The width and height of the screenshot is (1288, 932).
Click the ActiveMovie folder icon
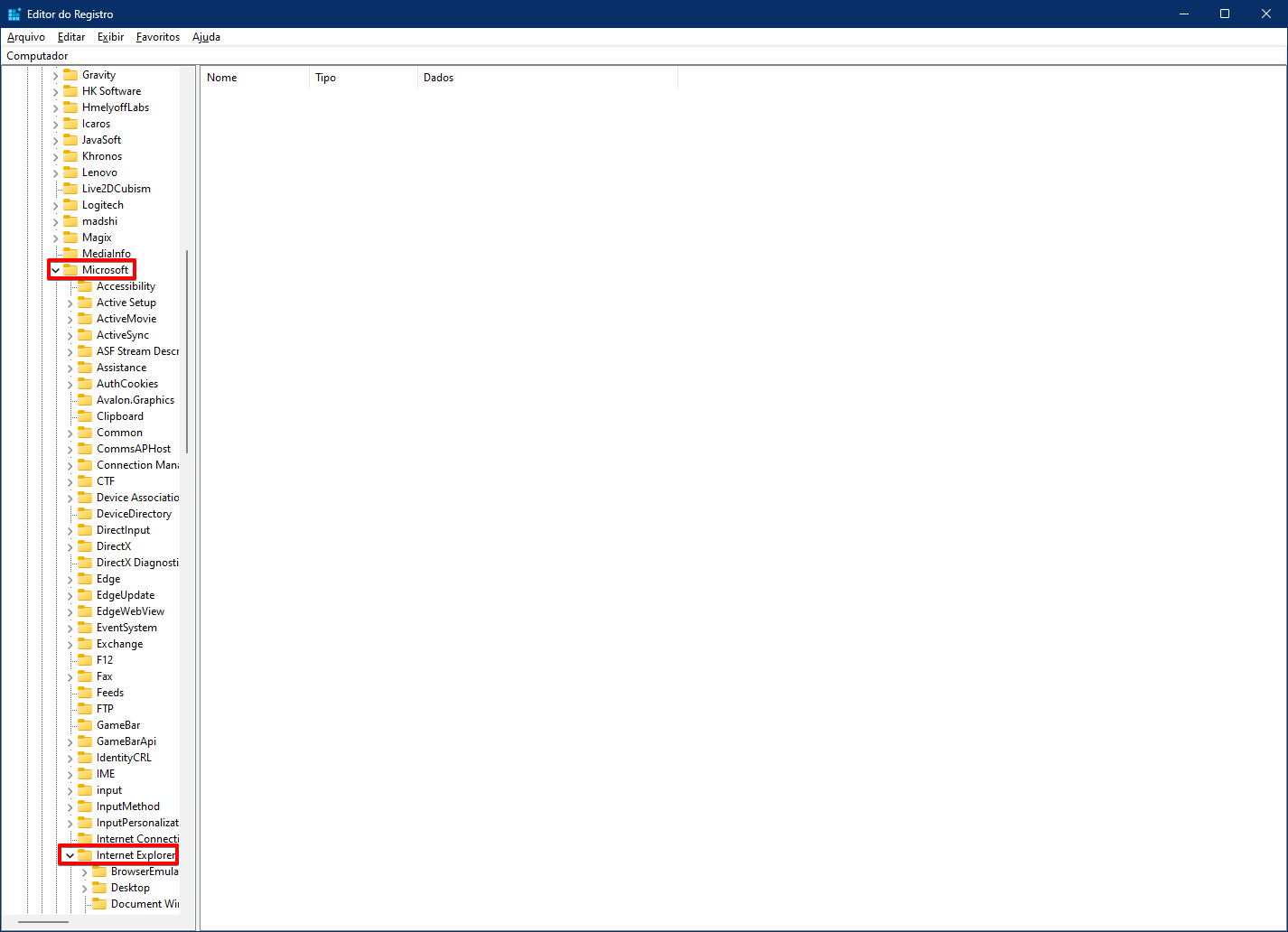point(85,319)
